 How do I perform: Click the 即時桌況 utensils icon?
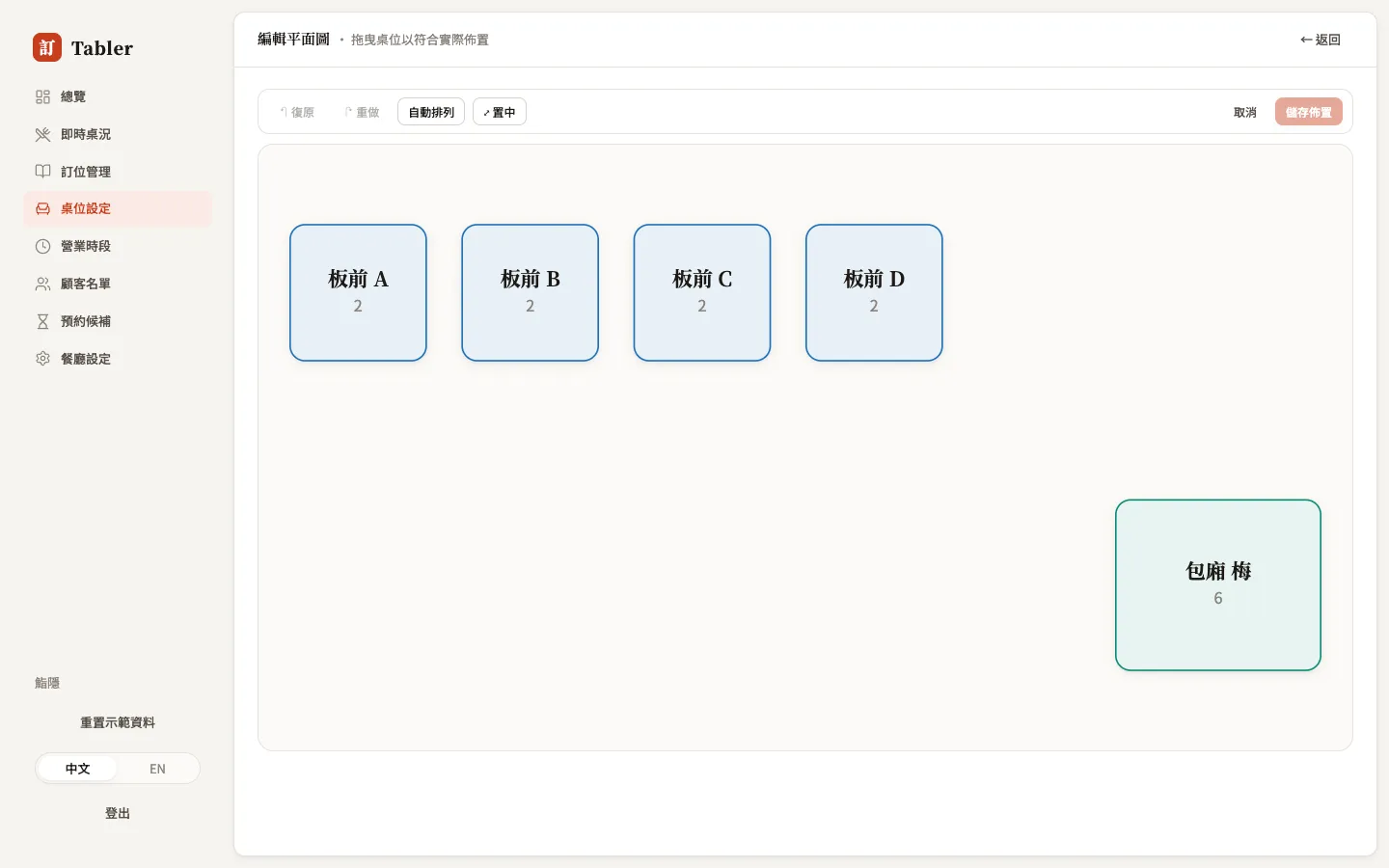(42, 134)
